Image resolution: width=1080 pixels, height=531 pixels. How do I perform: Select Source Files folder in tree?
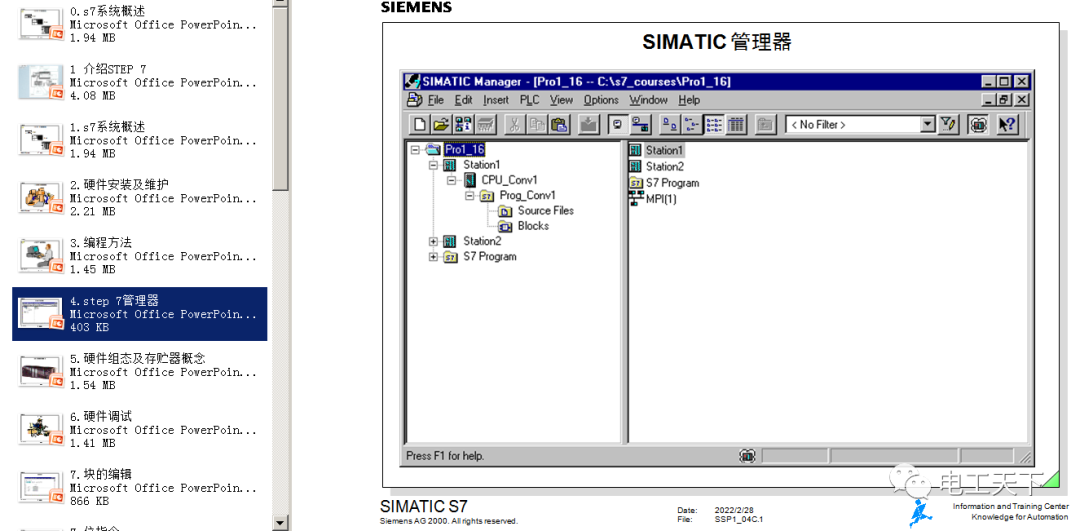[x=546, y=211]
